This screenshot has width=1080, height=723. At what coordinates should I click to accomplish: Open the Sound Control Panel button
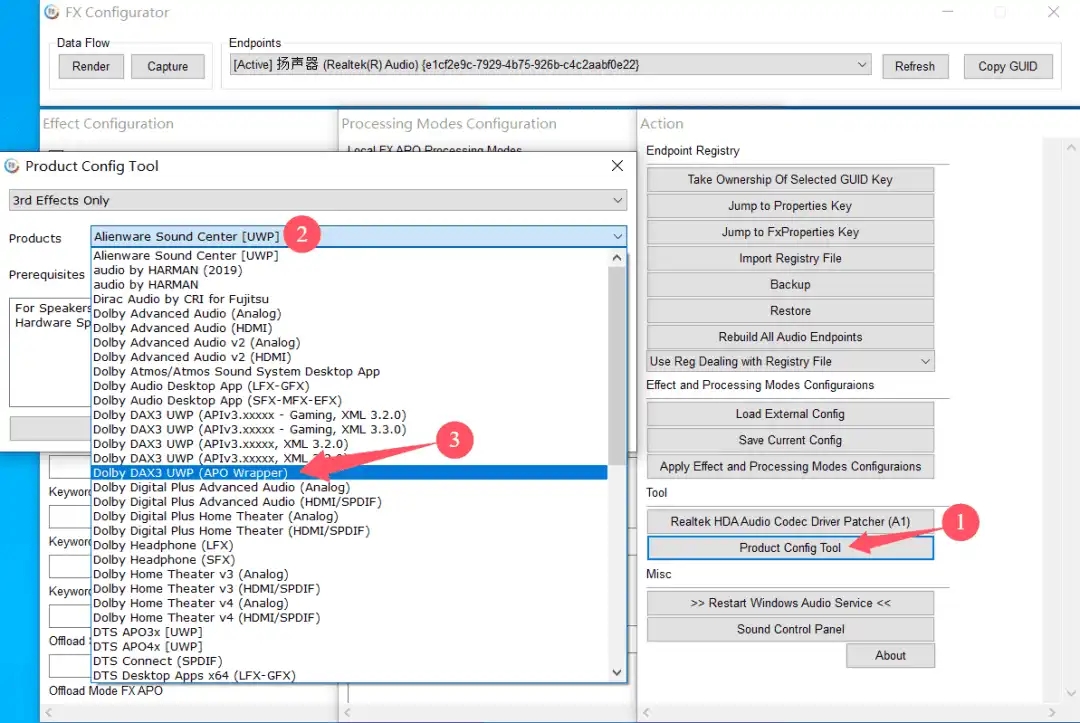tap(790, 629)
